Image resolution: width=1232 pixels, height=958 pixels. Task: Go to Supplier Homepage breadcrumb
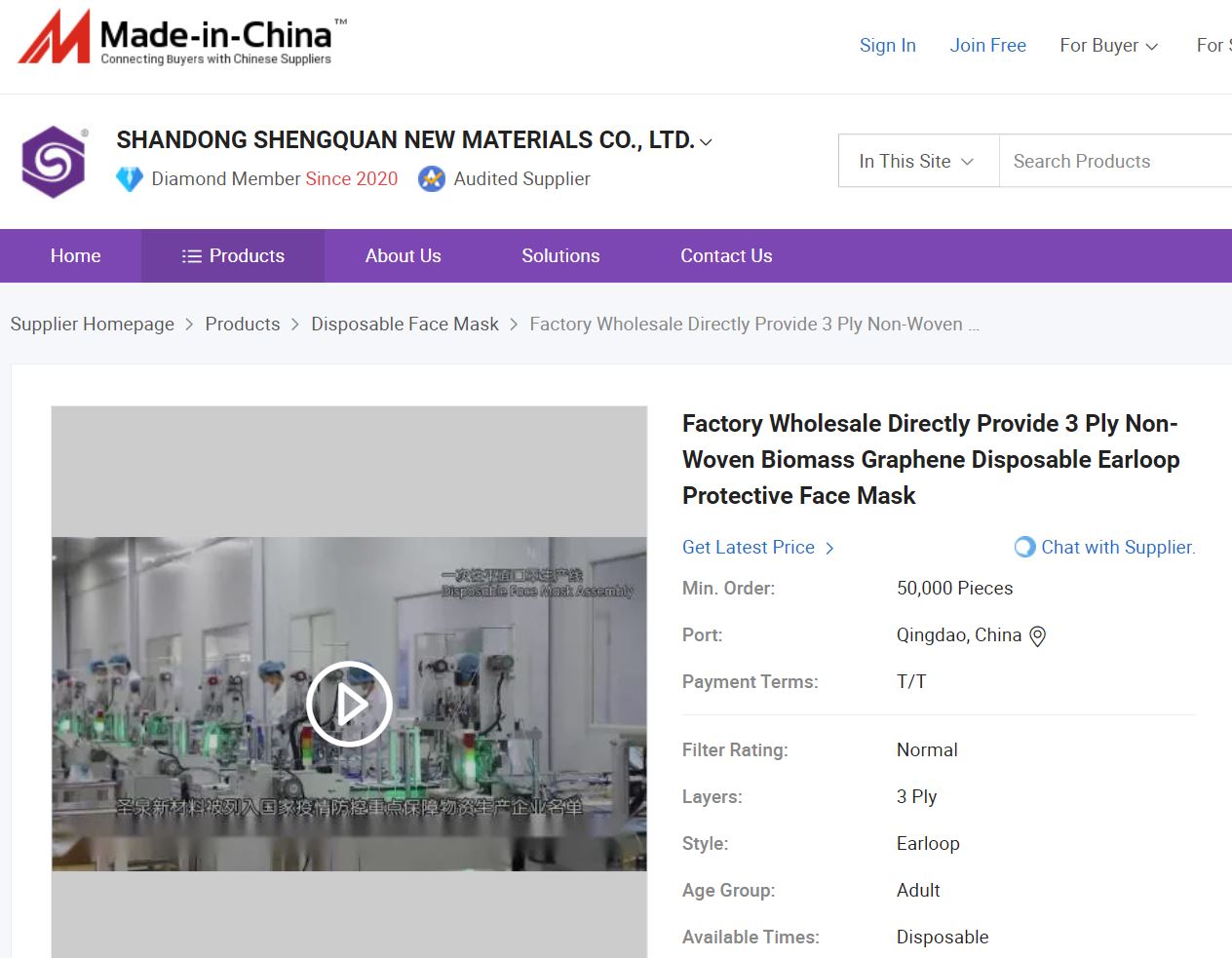[x=93, y=324]
